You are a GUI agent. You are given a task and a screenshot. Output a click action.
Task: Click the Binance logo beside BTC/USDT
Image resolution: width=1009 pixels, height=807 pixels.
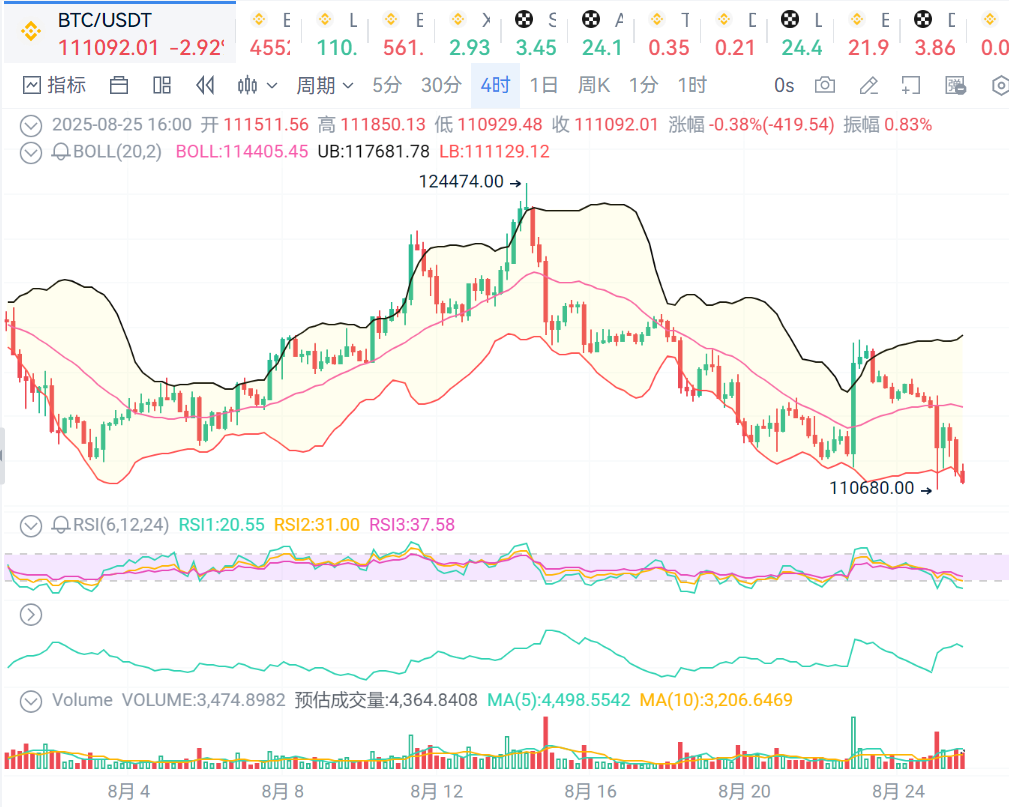(31, 31)
